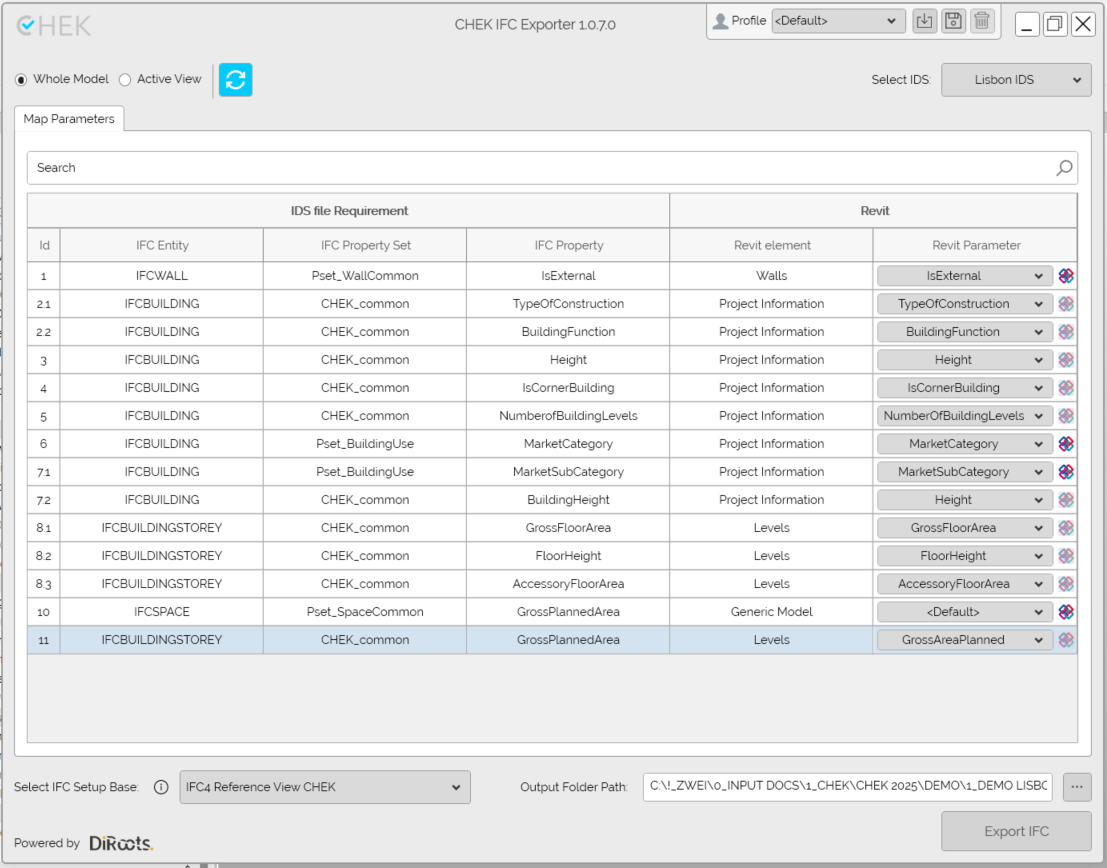Open the Select IDS dropdown showing Lisbon IDS
The image size is (1107, 868).
pos(1015,80)
